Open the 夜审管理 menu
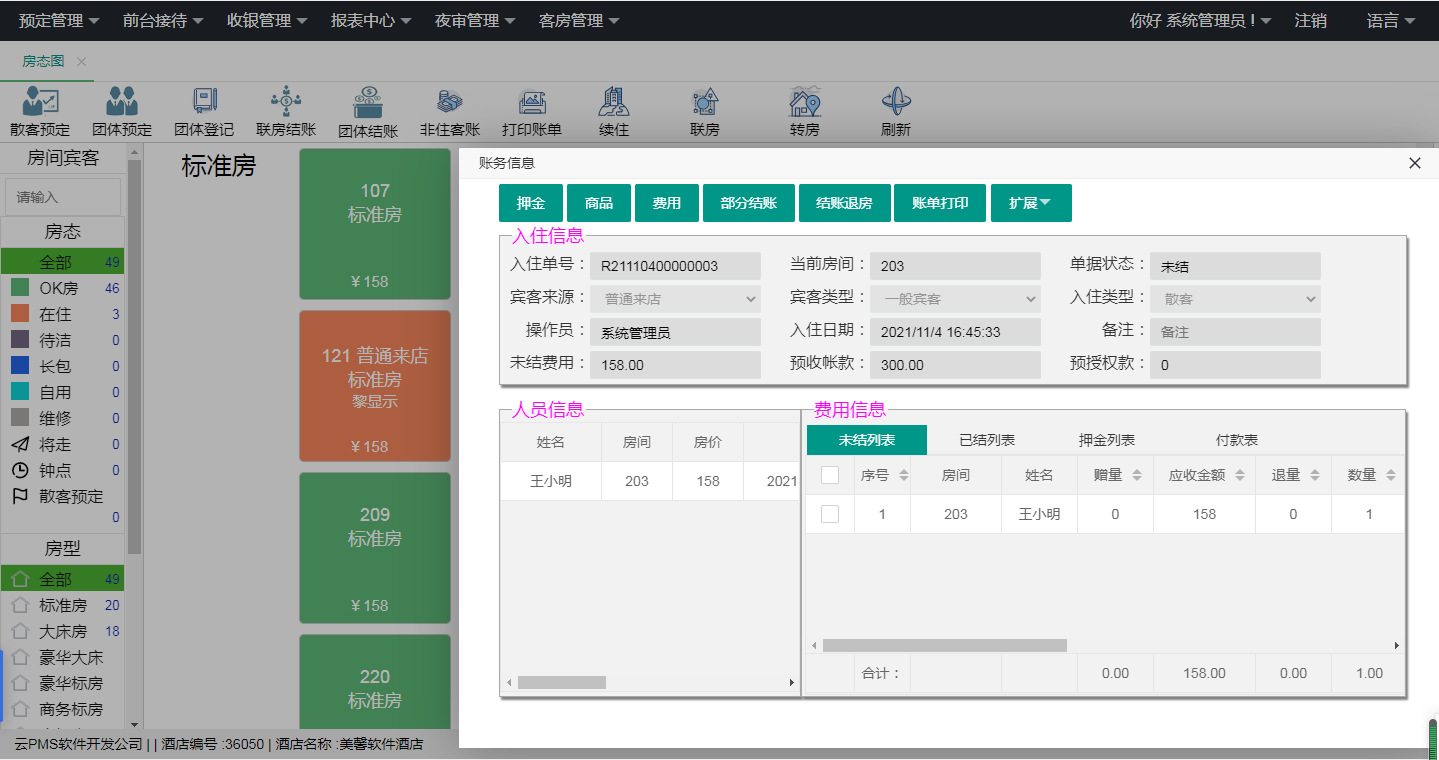Viewport: 1439px width, 760px height. point(475,20)
